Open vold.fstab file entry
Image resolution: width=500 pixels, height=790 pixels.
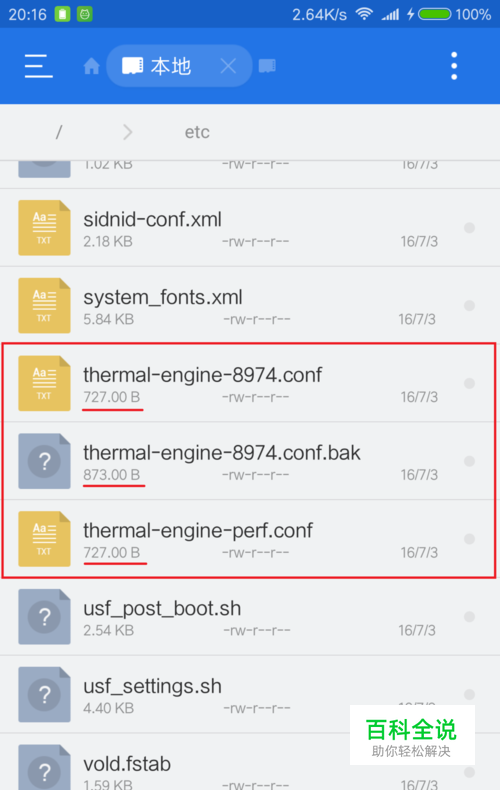point(250,762)
